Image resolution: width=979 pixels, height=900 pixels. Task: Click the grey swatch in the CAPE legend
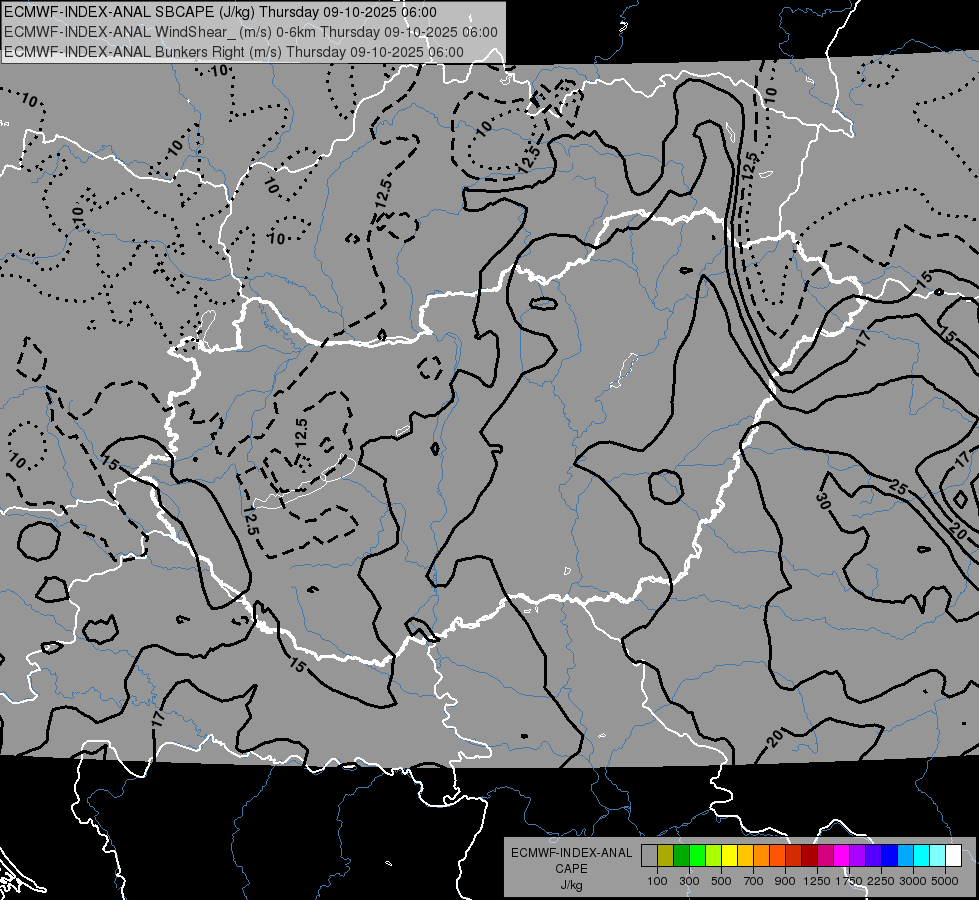click(x=649, y=856)
